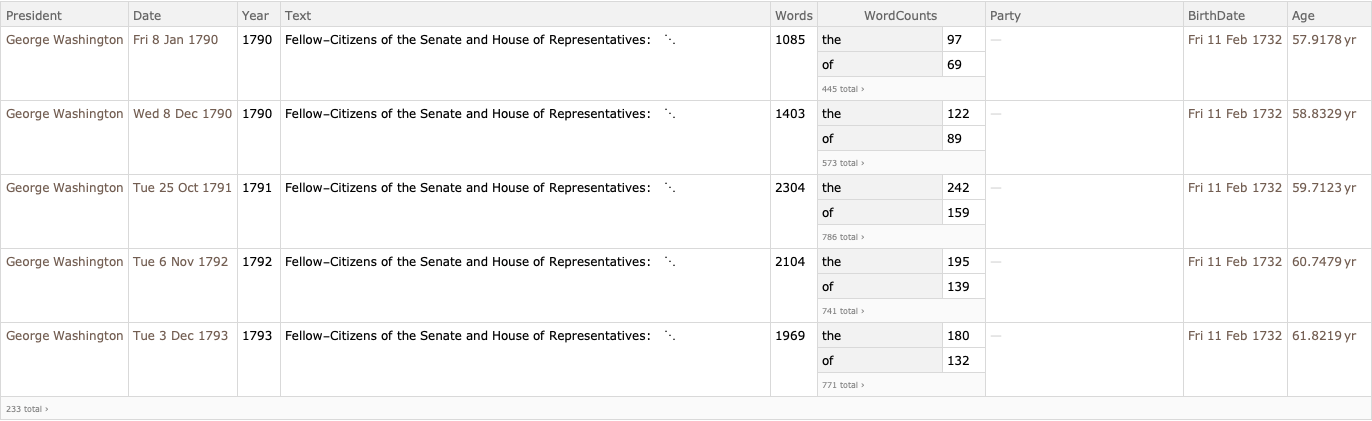The width and height of the screenshot is (1372, 421).
Task: Expand the text ellipsis in the 1791 row
Action: coord(669,189)
